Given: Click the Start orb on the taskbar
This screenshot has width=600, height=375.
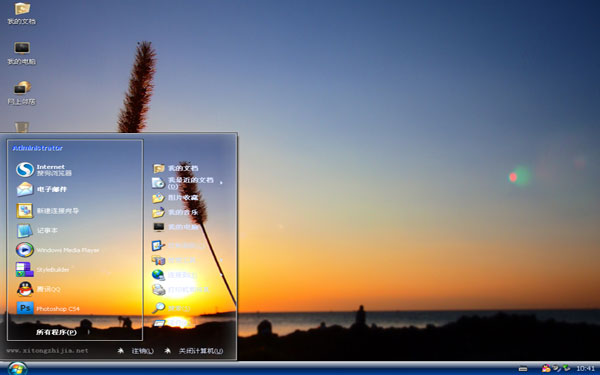Looking at the screenshot, I should 17,368.
